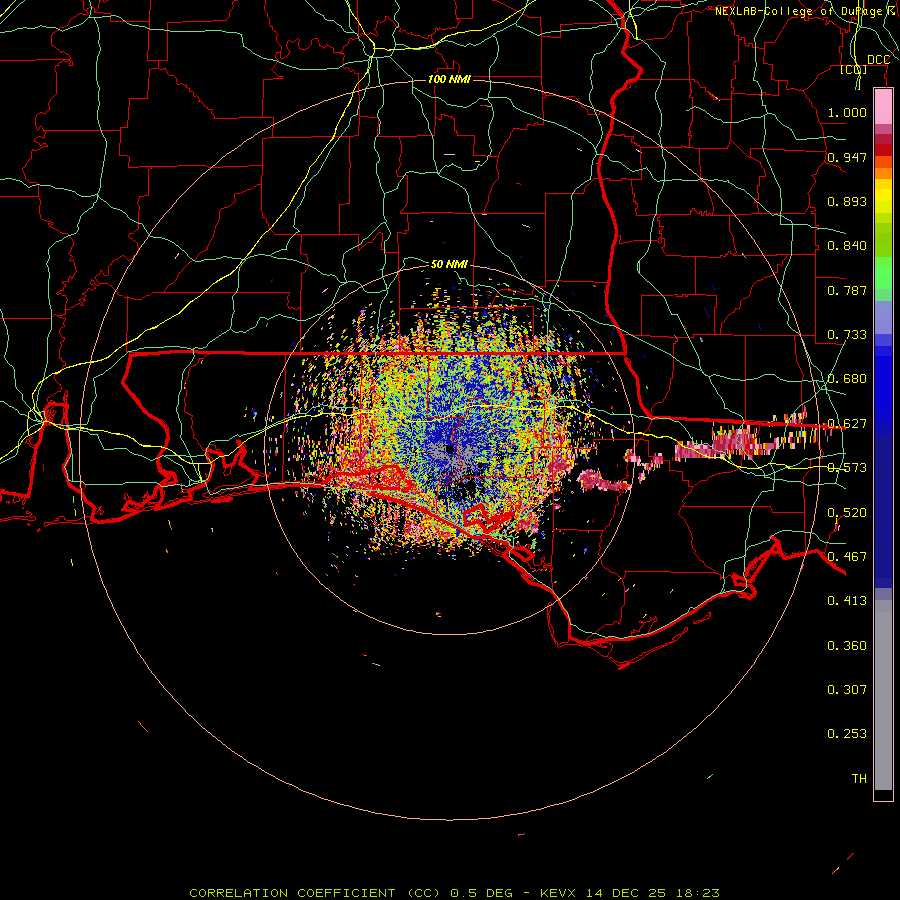The image size is (900, 900).
Task: Pick the pink swatch atop the color bar
Action: [x=883, y=107]
